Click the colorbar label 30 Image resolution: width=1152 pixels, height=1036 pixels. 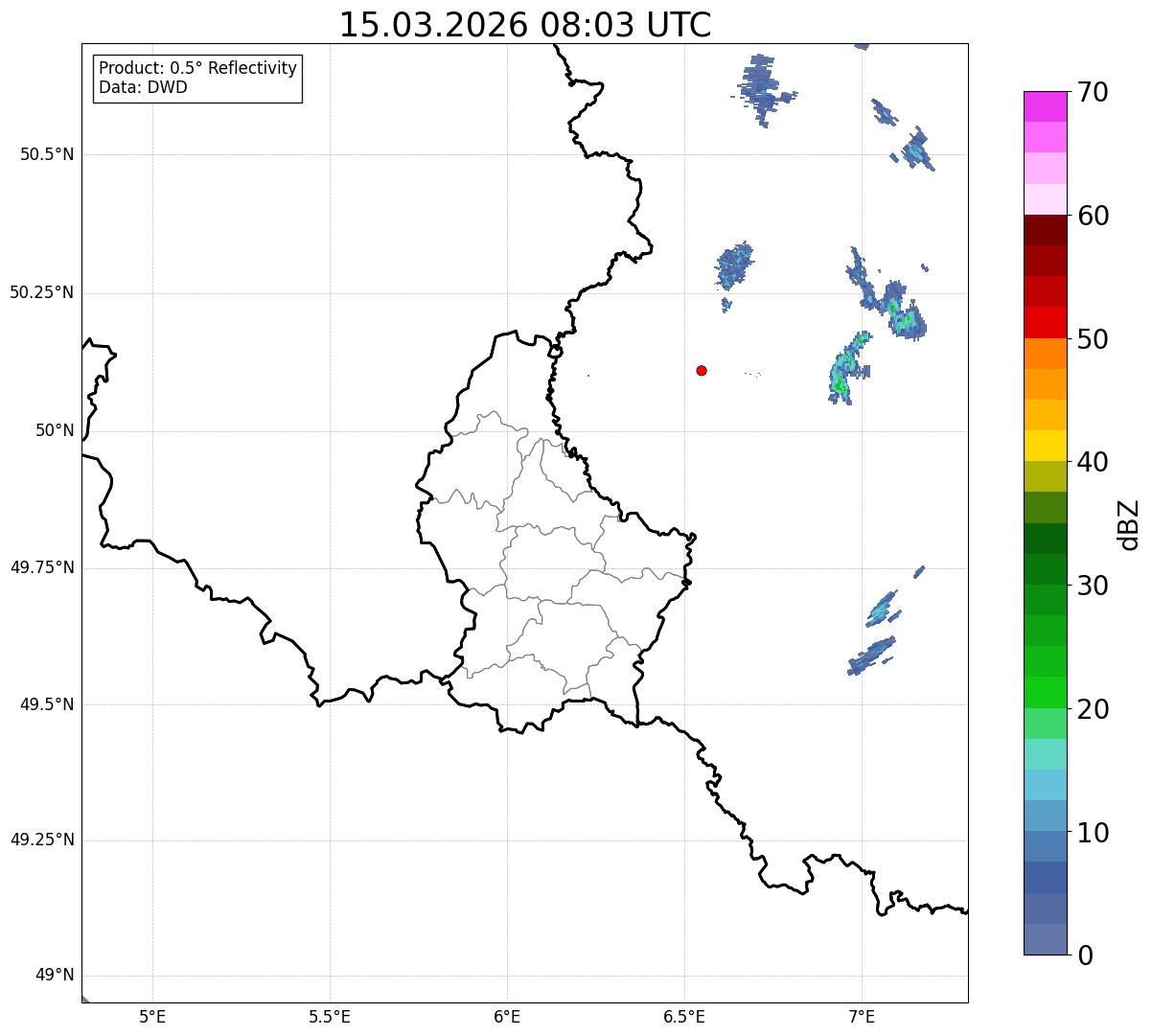1093,586
